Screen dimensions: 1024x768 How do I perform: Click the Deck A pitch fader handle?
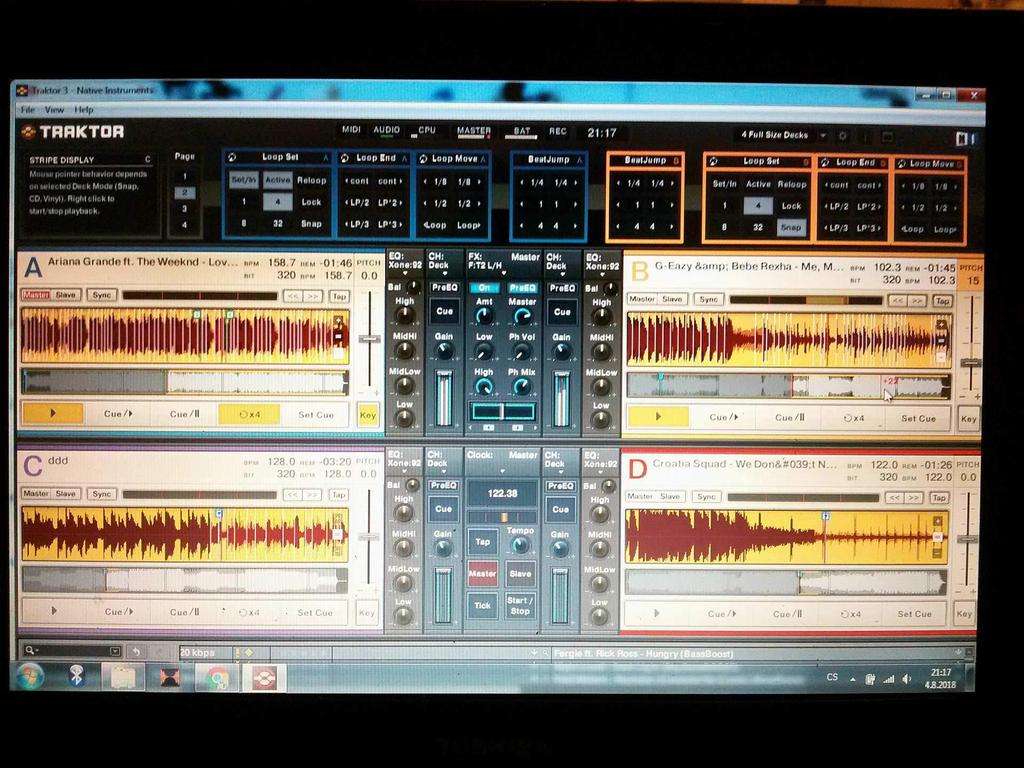point(370,339)
